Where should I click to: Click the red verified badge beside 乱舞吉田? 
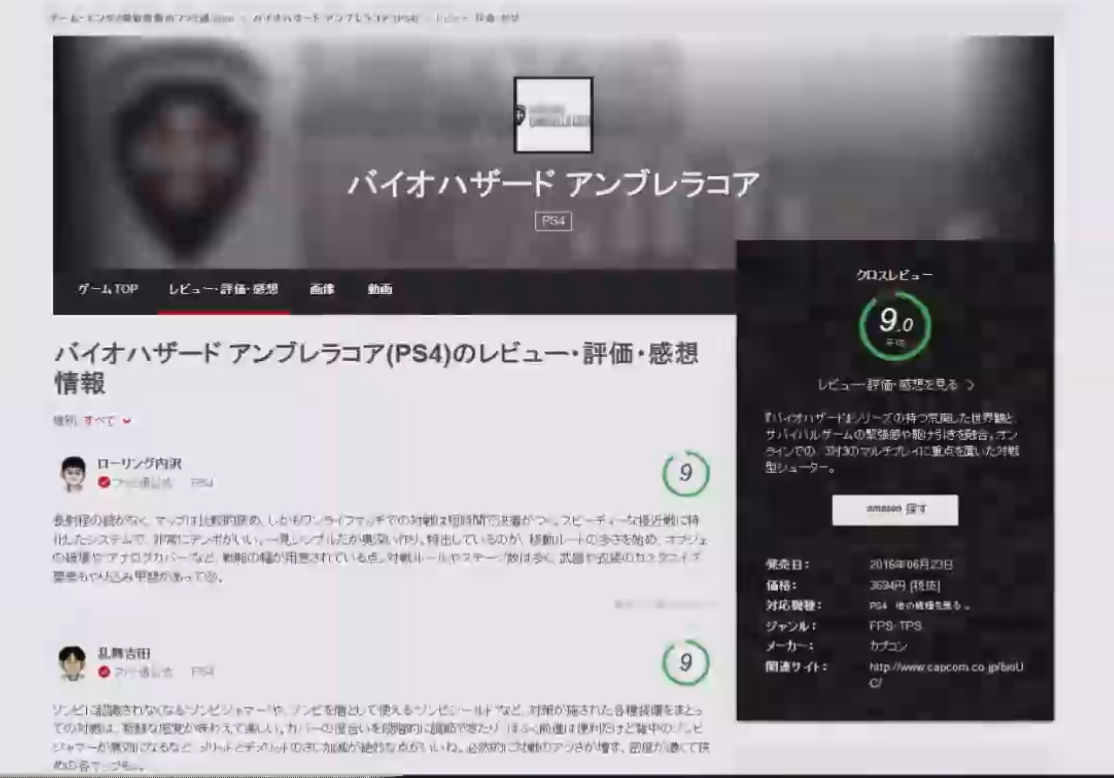pos(104,671)
